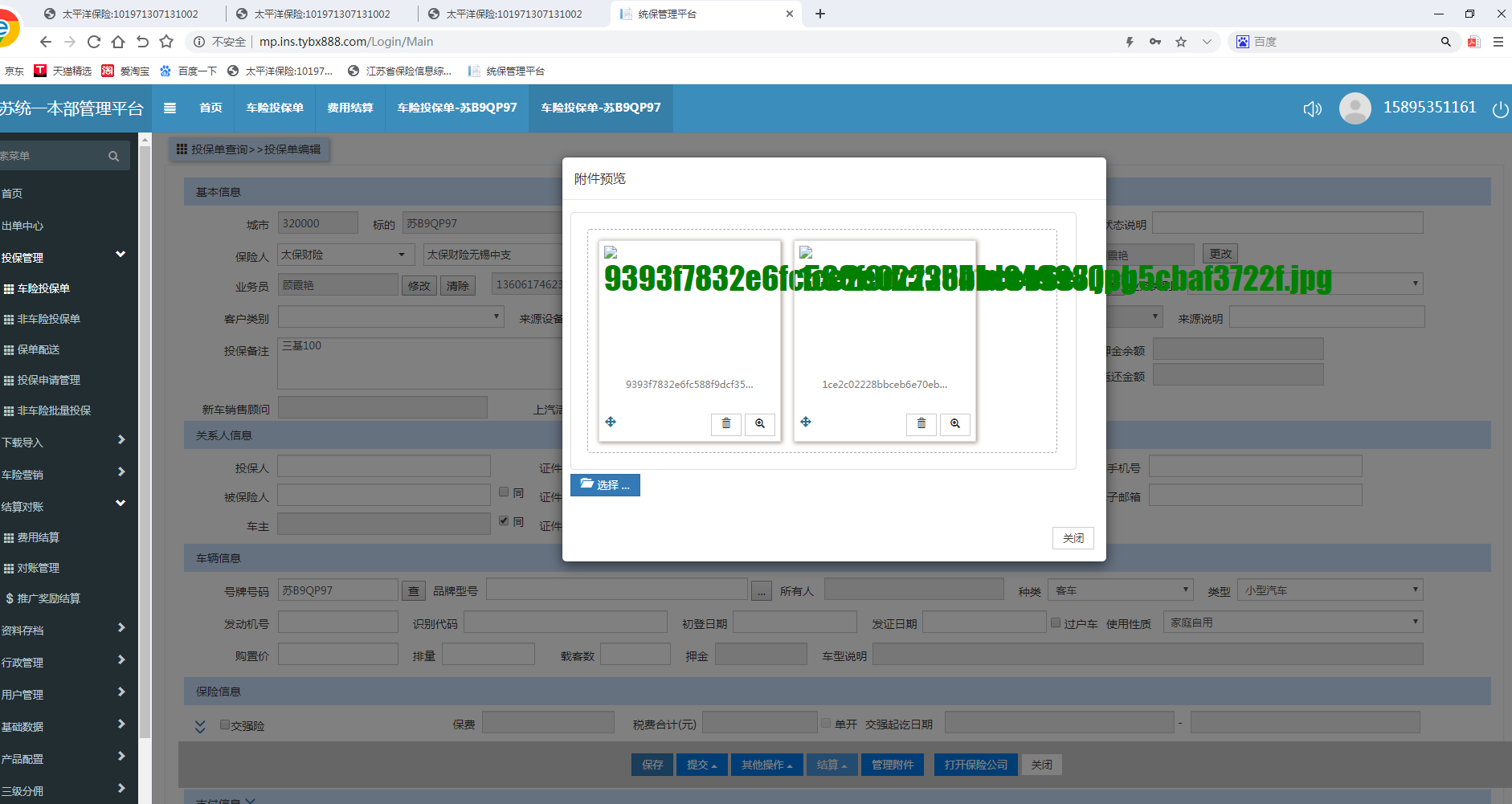Open the 天猫精选 bookmark
1512x804 pixels.
pos(63,71)
